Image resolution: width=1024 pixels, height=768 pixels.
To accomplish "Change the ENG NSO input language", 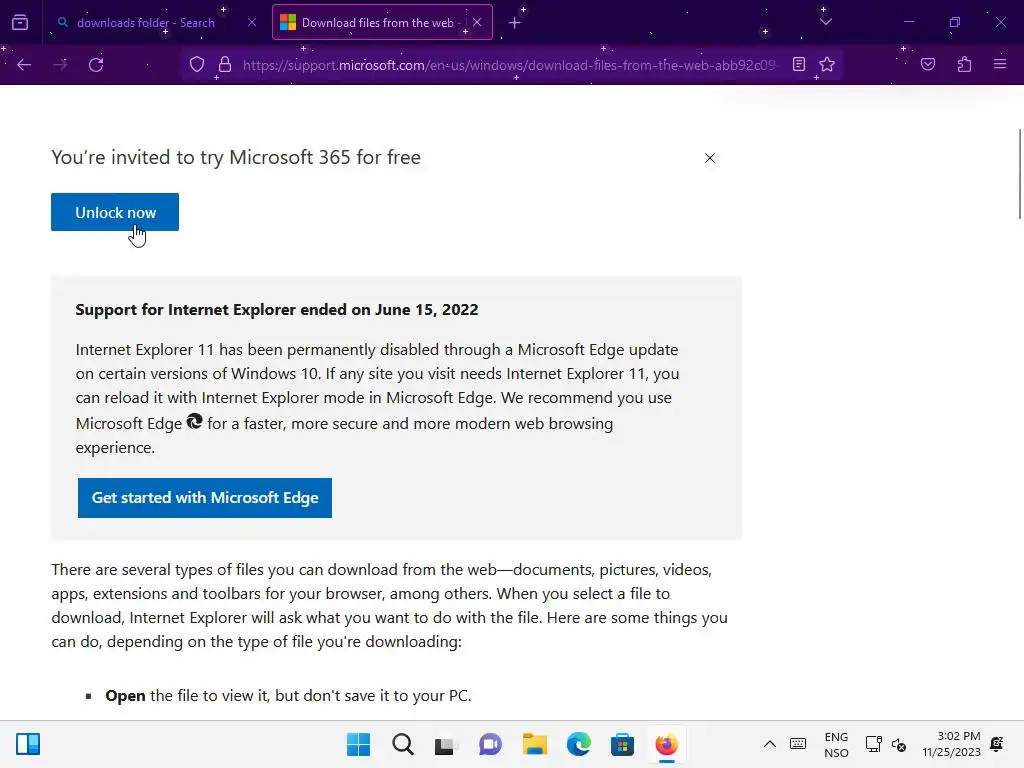I will point(837,744).
